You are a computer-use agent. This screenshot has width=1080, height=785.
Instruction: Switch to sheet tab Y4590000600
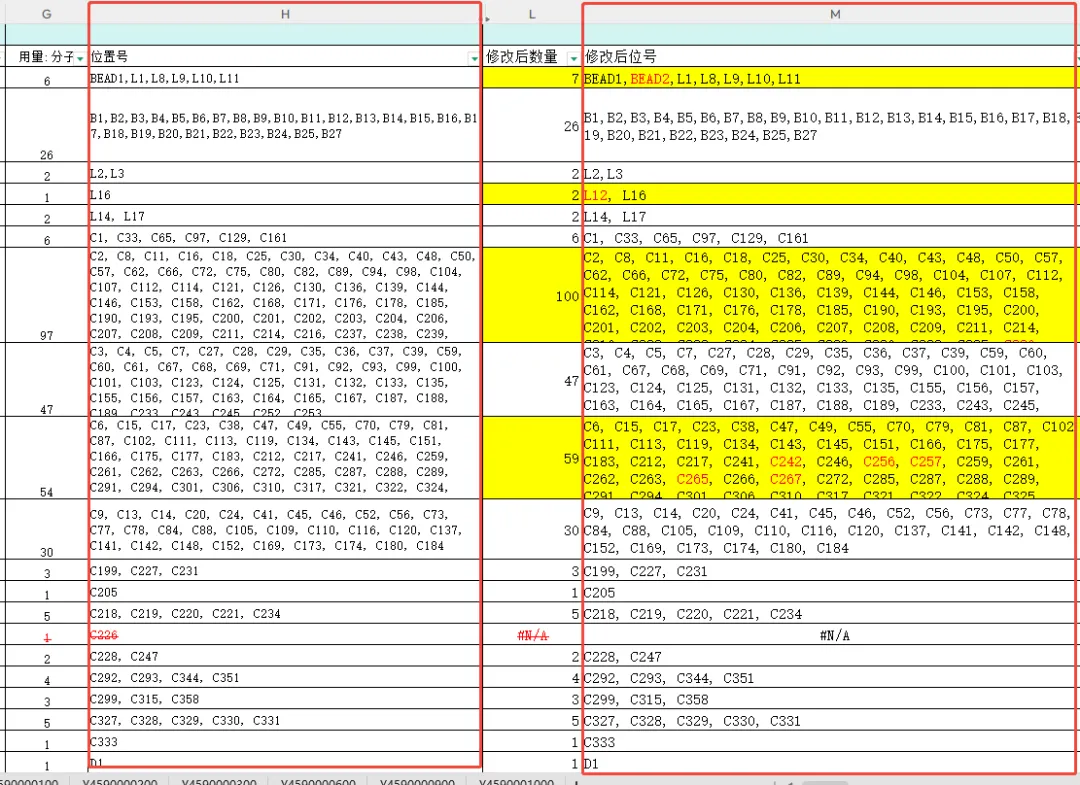[x=318, y=781]
